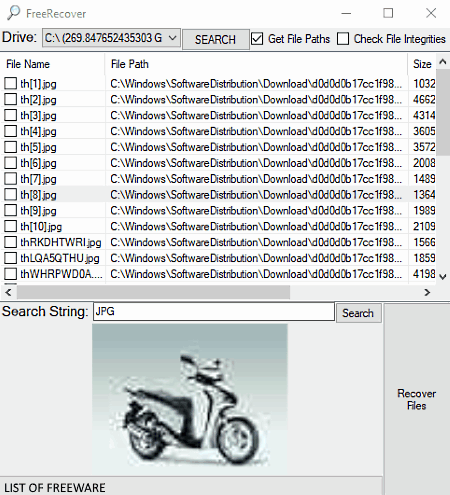The width and height of the screenshot is (450, 495).
Task: Click size value 2109 of th[10].jpg
Action: click(424, 227)
